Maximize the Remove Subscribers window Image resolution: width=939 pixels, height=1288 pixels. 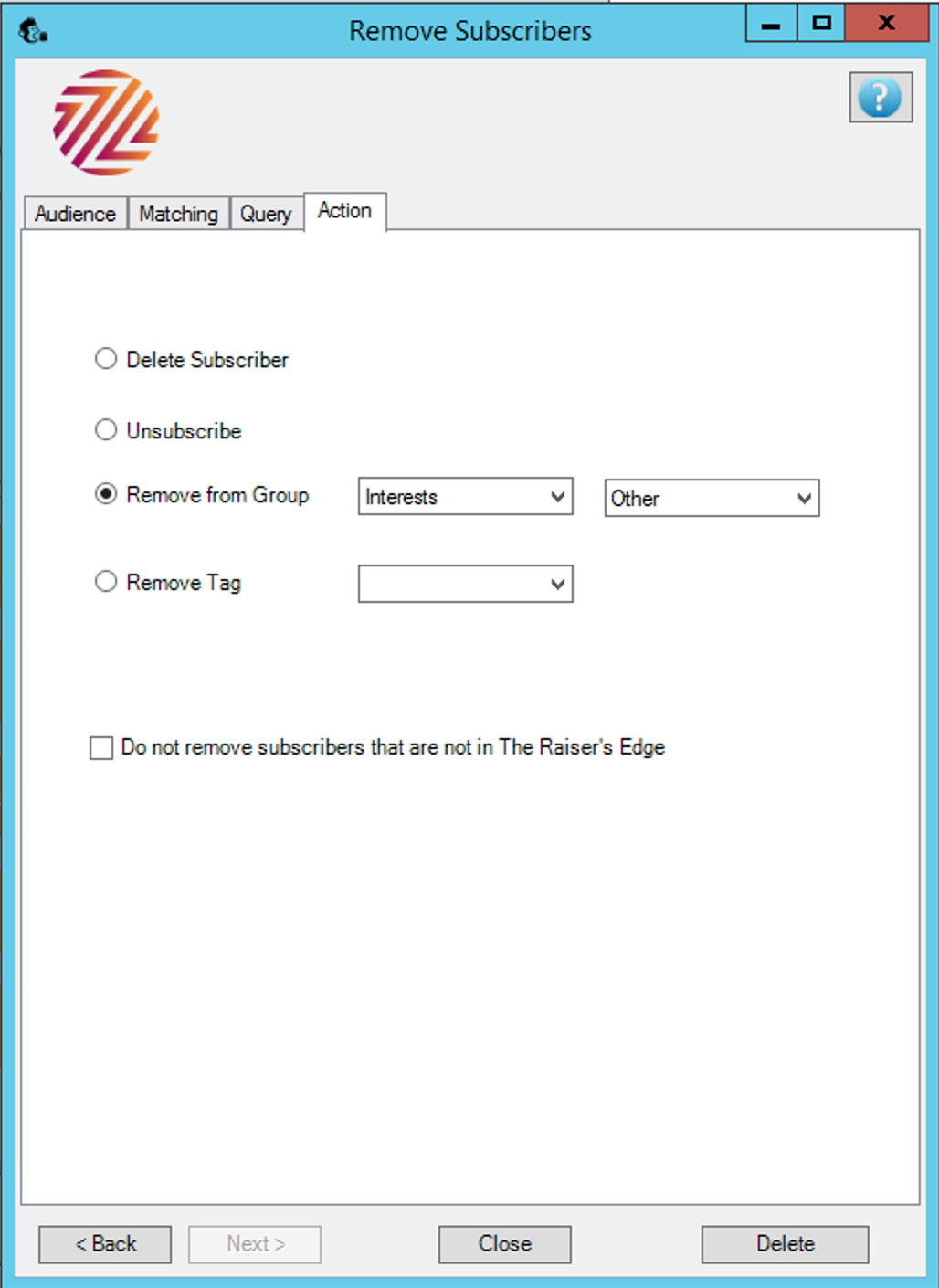tap(821, 23)
